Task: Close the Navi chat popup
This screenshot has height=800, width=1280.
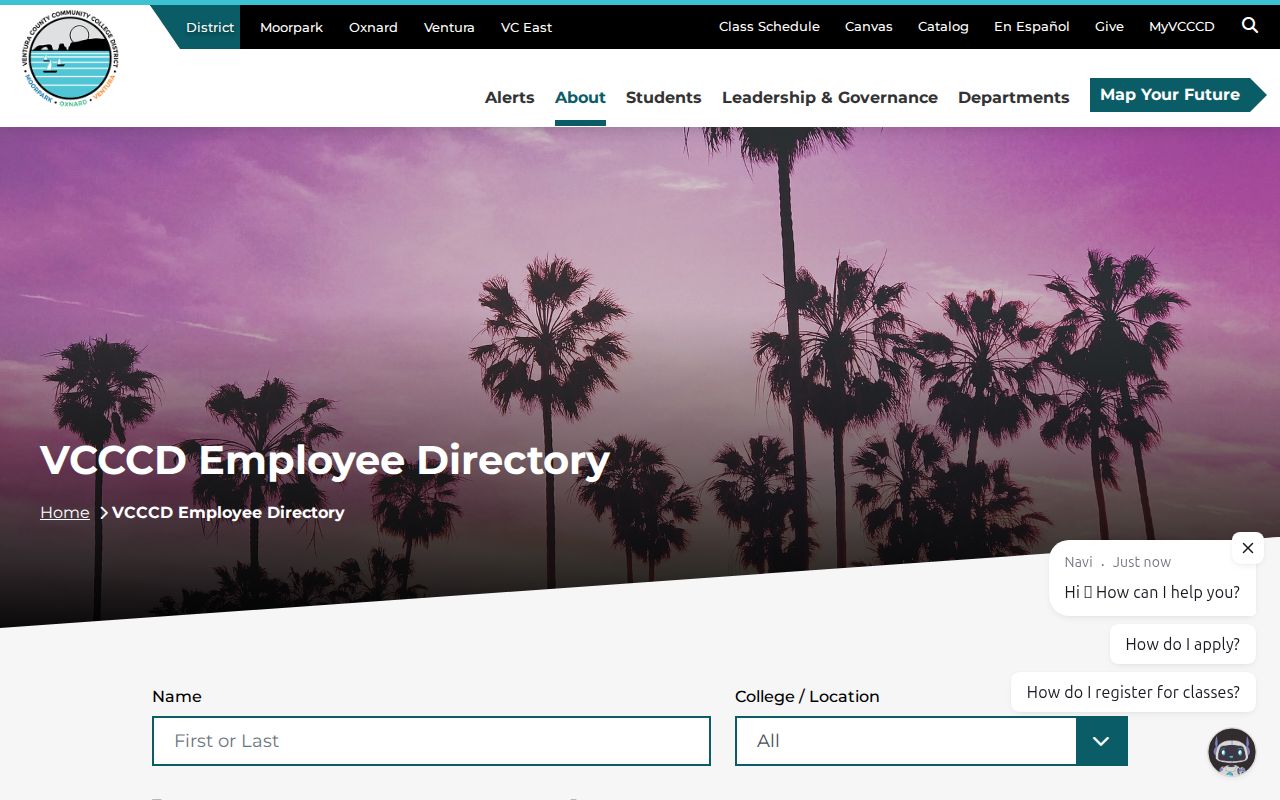Action: click(1248, 548)
